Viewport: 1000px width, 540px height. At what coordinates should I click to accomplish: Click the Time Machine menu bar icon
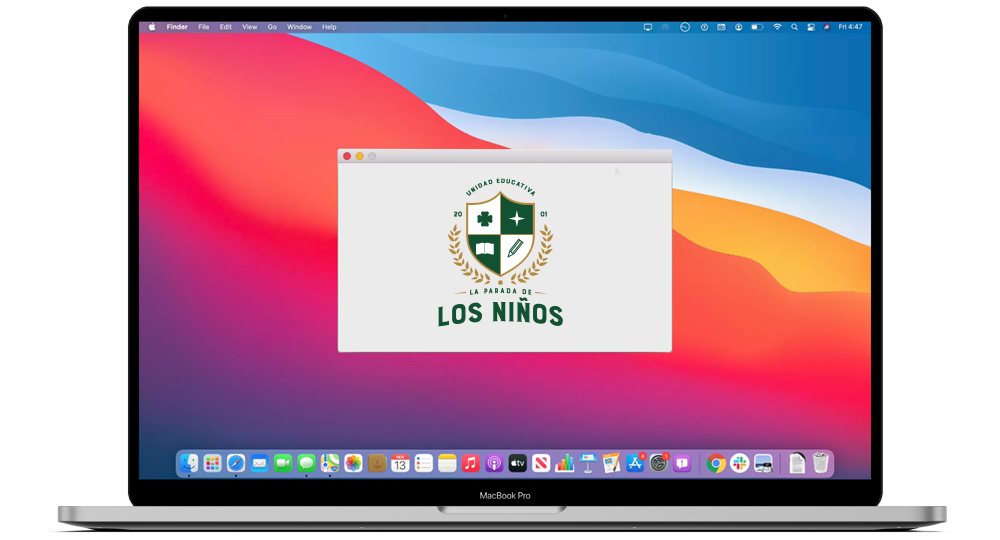pyautogui.click(x=685, y=27)
